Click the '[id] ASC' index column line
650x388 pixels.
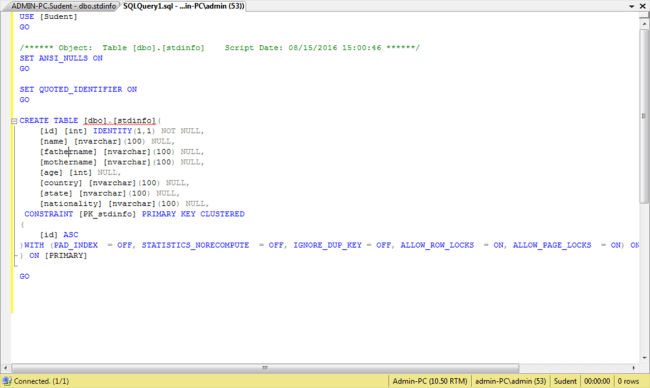(59, 235)
